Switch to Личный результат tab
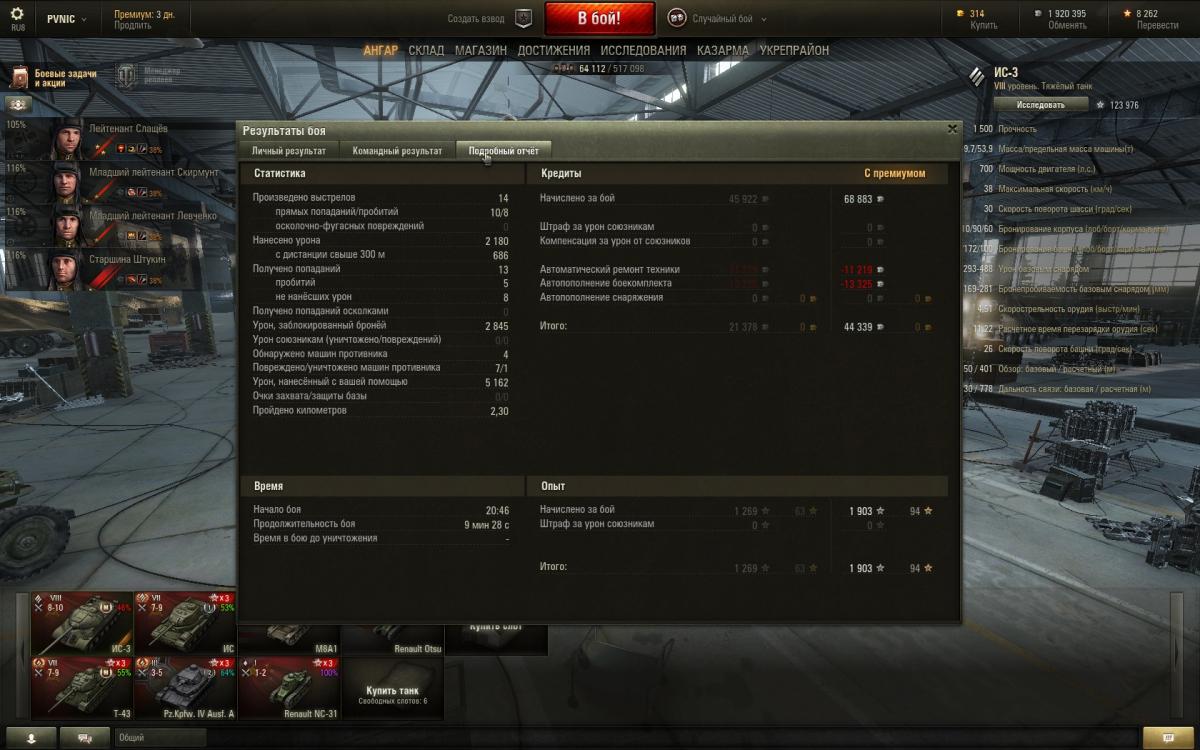 click(x=289, y=151)
